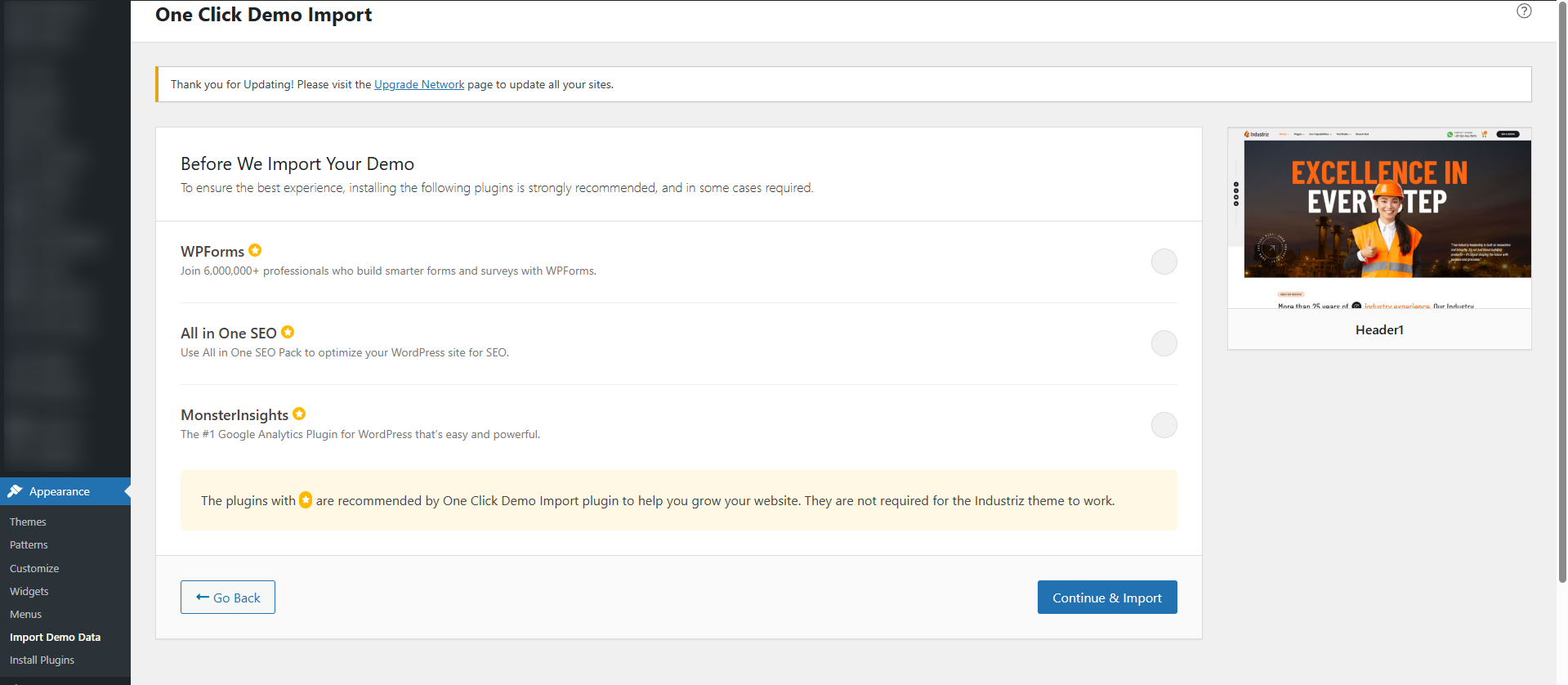Image resolution: width=1568 pixels, height=685 pixels.
Task: Go to Themes submenu
Action: pyautogui.click(x=28, y=522)
